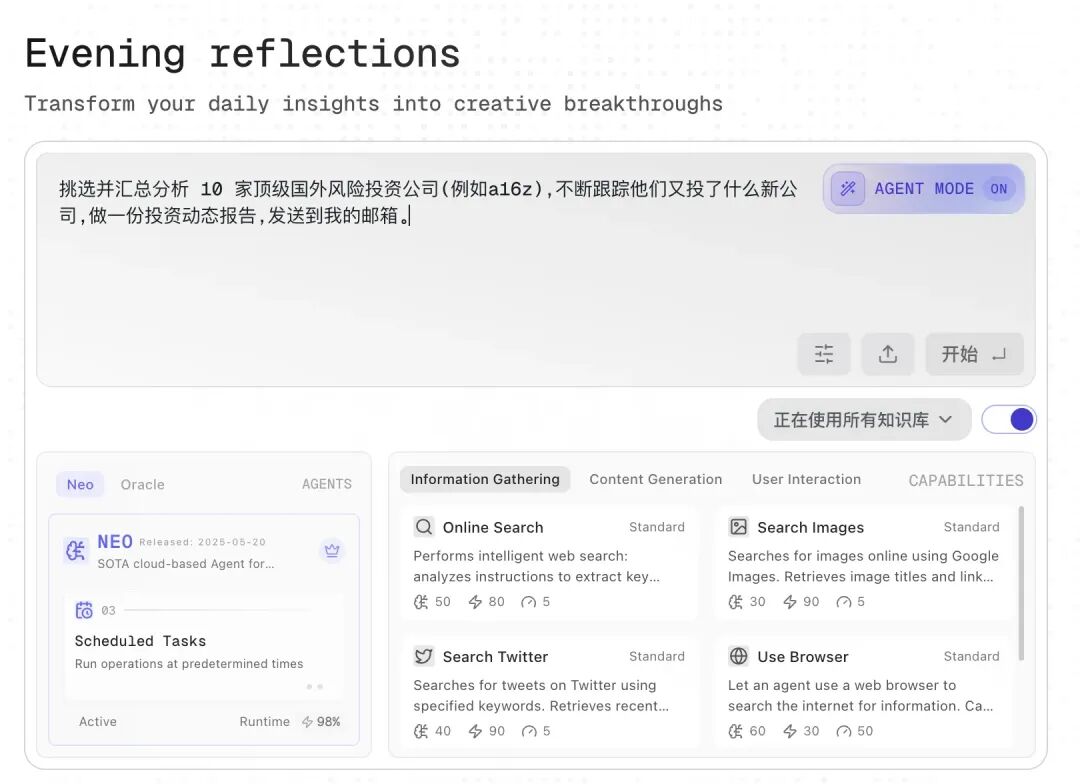Click the Runtime 98% value
Image resolution: width=1080 pixels, height=784 pixels.
[x=329, y=721]
